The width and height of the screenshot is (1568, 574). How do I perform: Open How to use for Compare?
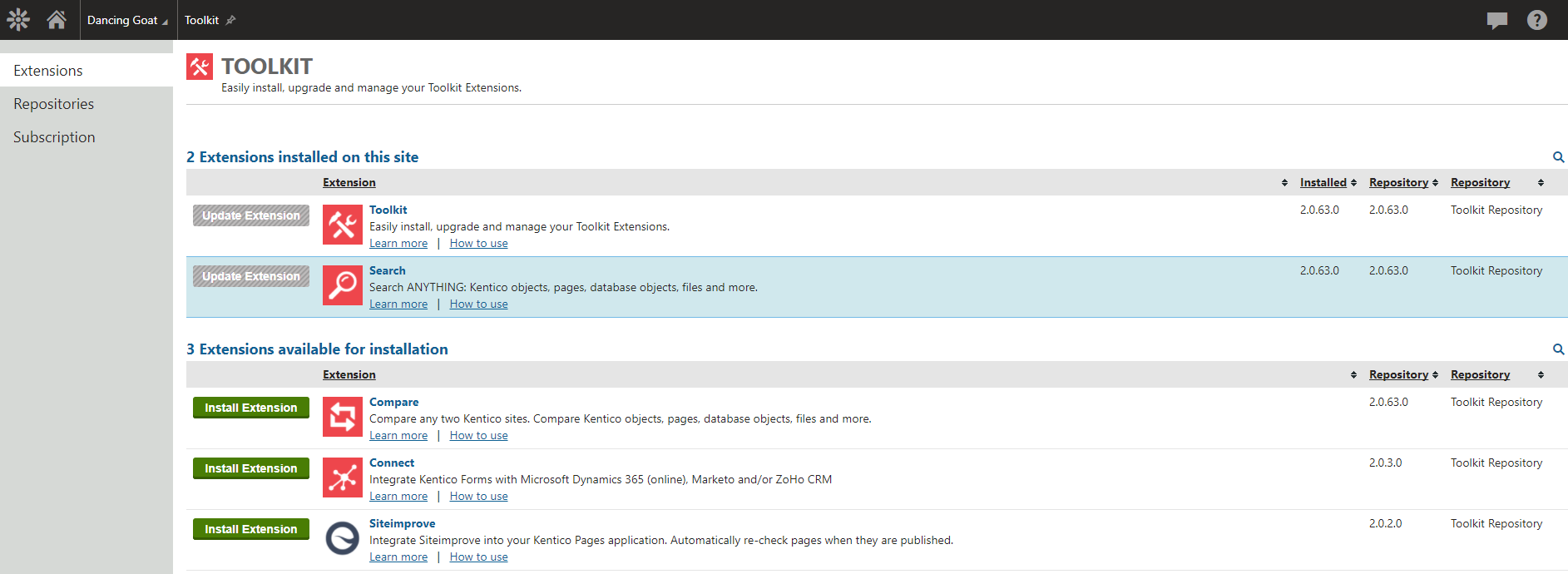click(x=479, y=435)
